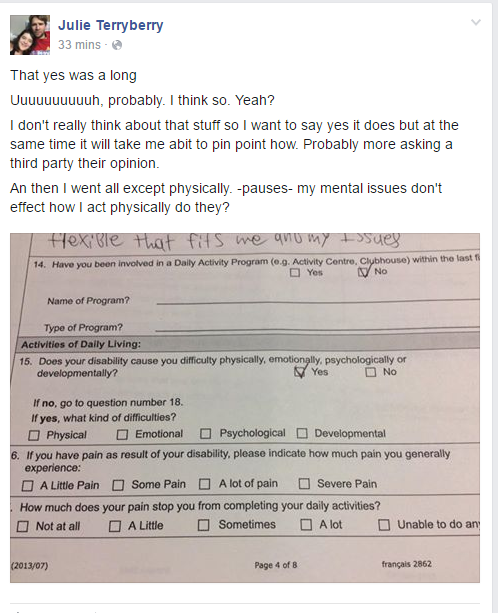Tick the Physical difficulties checkbox
Image resolution: width=498 pixels, height=613 pixels.
(34, 435)
